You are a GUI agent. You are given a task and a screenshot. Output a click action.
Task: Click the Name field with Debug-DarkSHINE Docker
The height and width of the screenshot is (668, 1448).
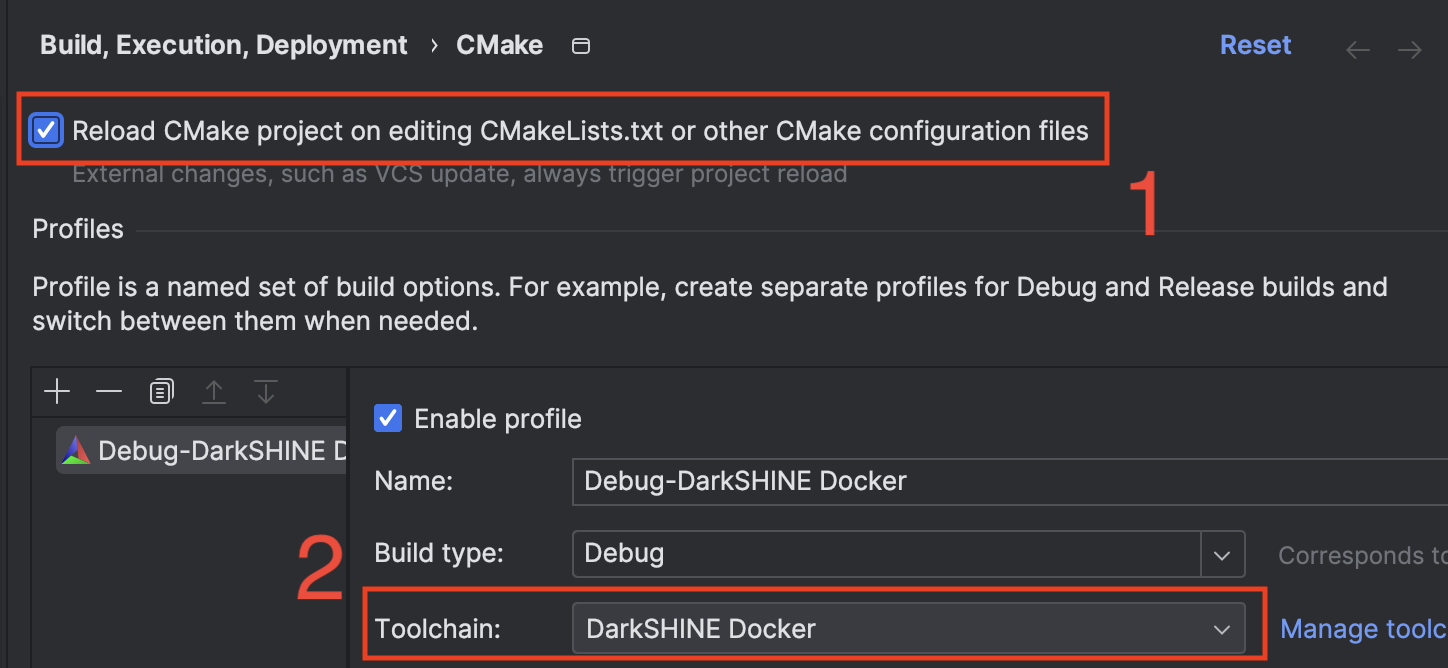coord(1010,481)
